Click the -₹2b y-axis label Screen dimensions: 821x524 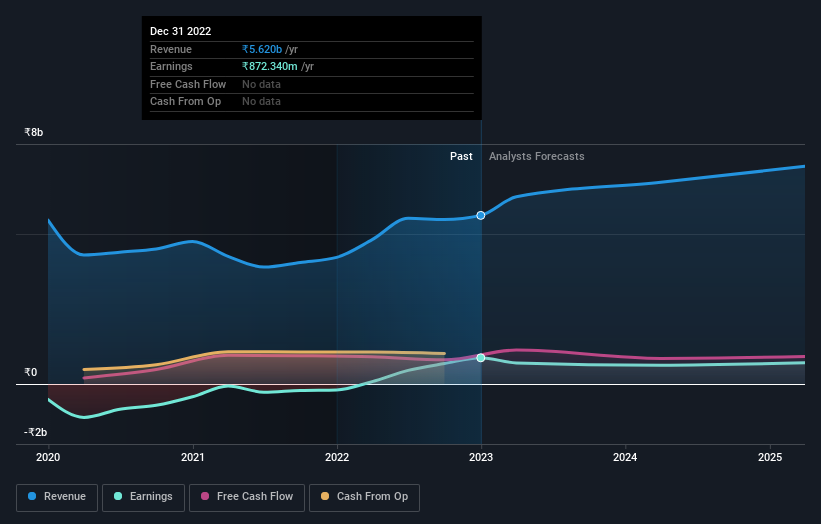tap(36, 432)
